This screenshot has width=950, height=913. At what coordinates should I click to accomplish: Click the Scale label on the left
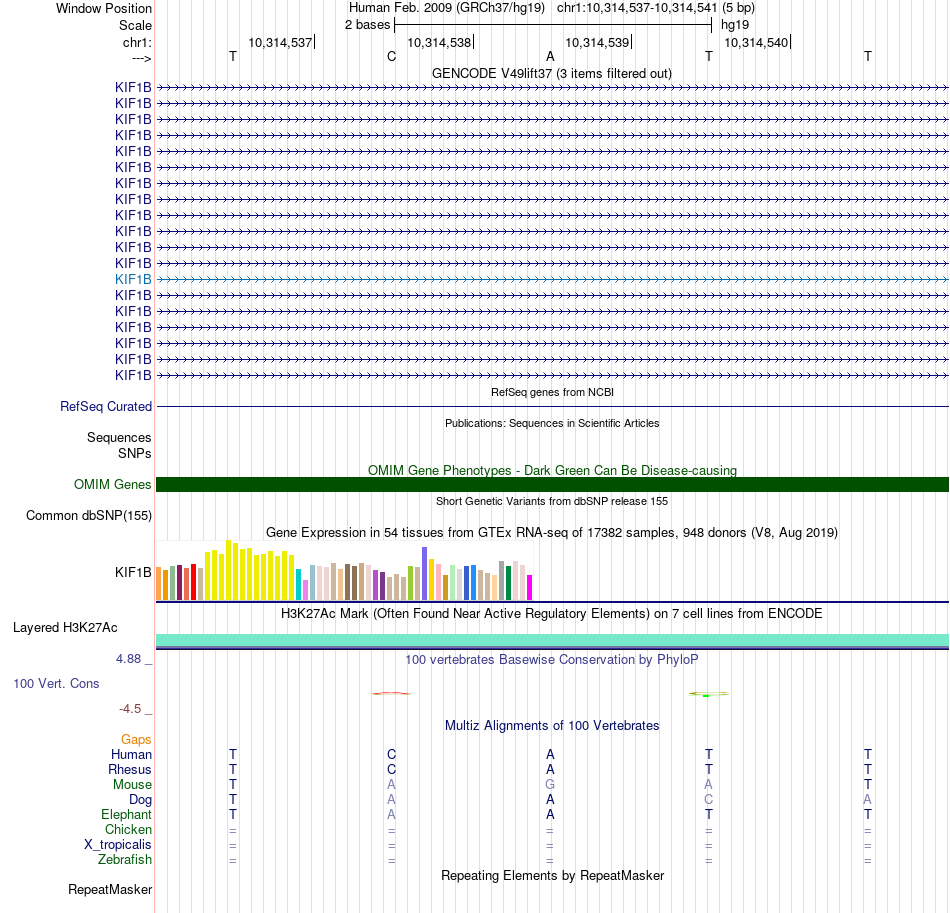tap(135, 25)
